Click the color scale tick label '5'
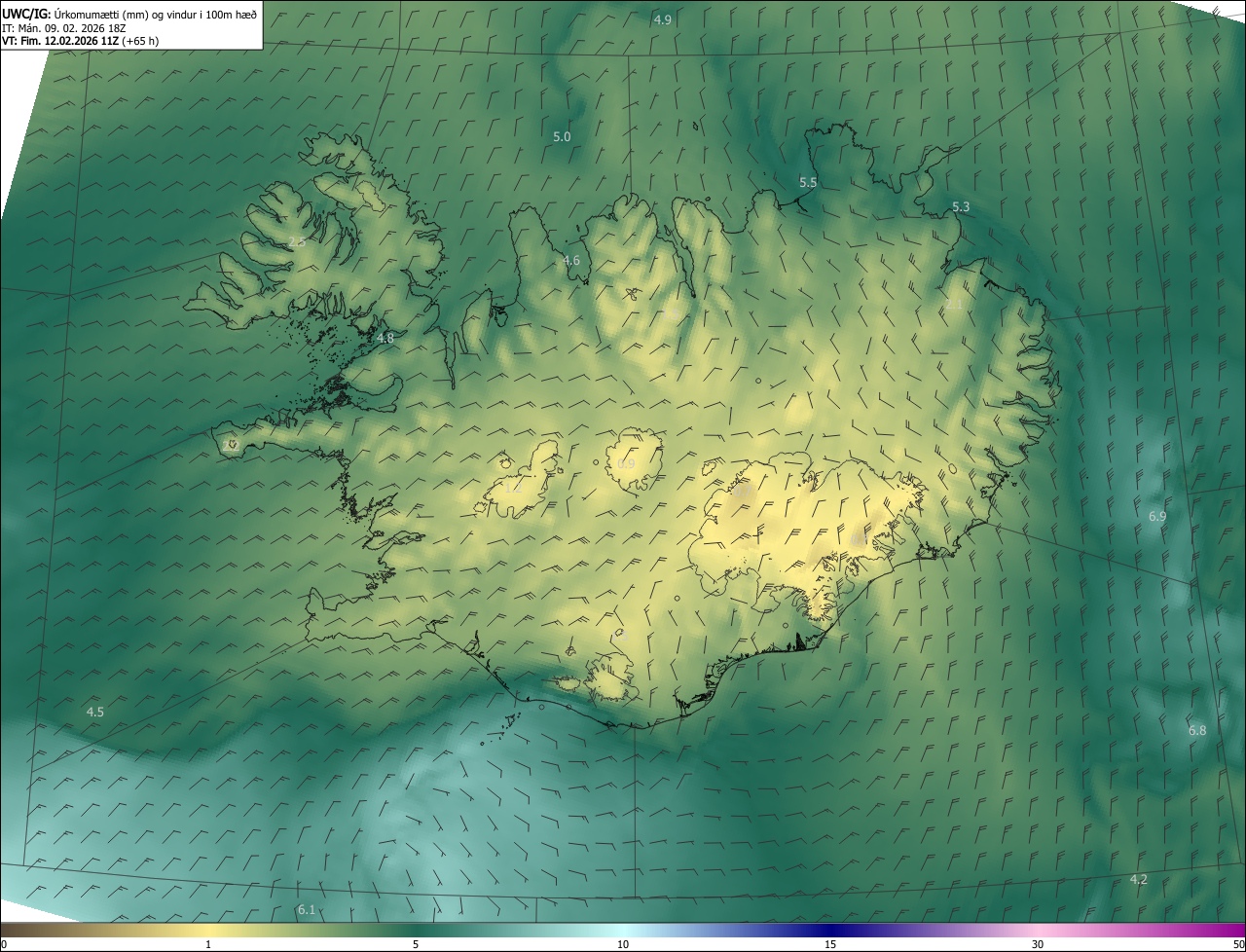This screenshot has width=1246, height=952. [x=416, y=944]
